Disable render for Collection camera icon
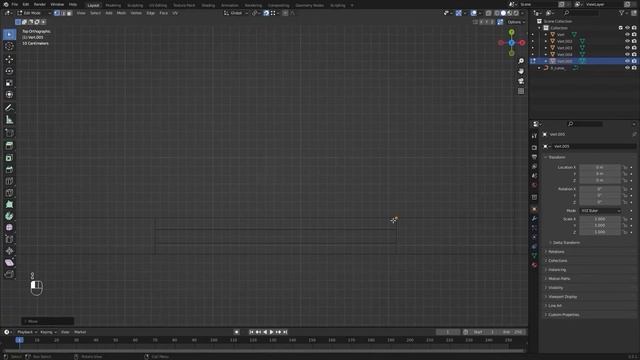The width and height of the screenshot is (640, 360). point(634,28)
